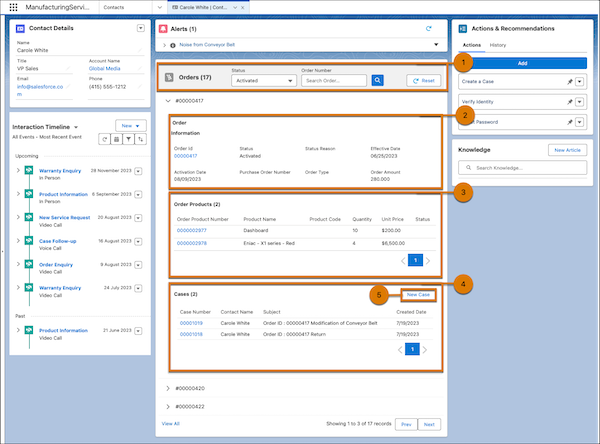Viewport: 600px width, 444px height.
Task: Click the Next records button
Action: pos(429,424)
